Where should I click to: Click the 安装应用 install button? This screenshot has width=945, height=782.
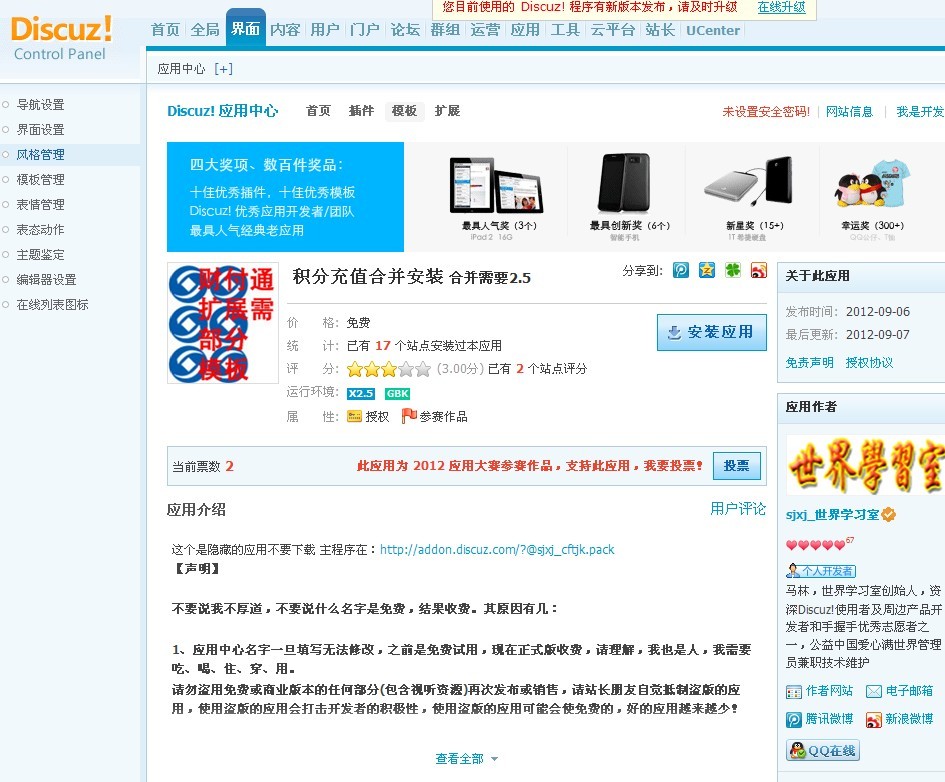[712, 332]
